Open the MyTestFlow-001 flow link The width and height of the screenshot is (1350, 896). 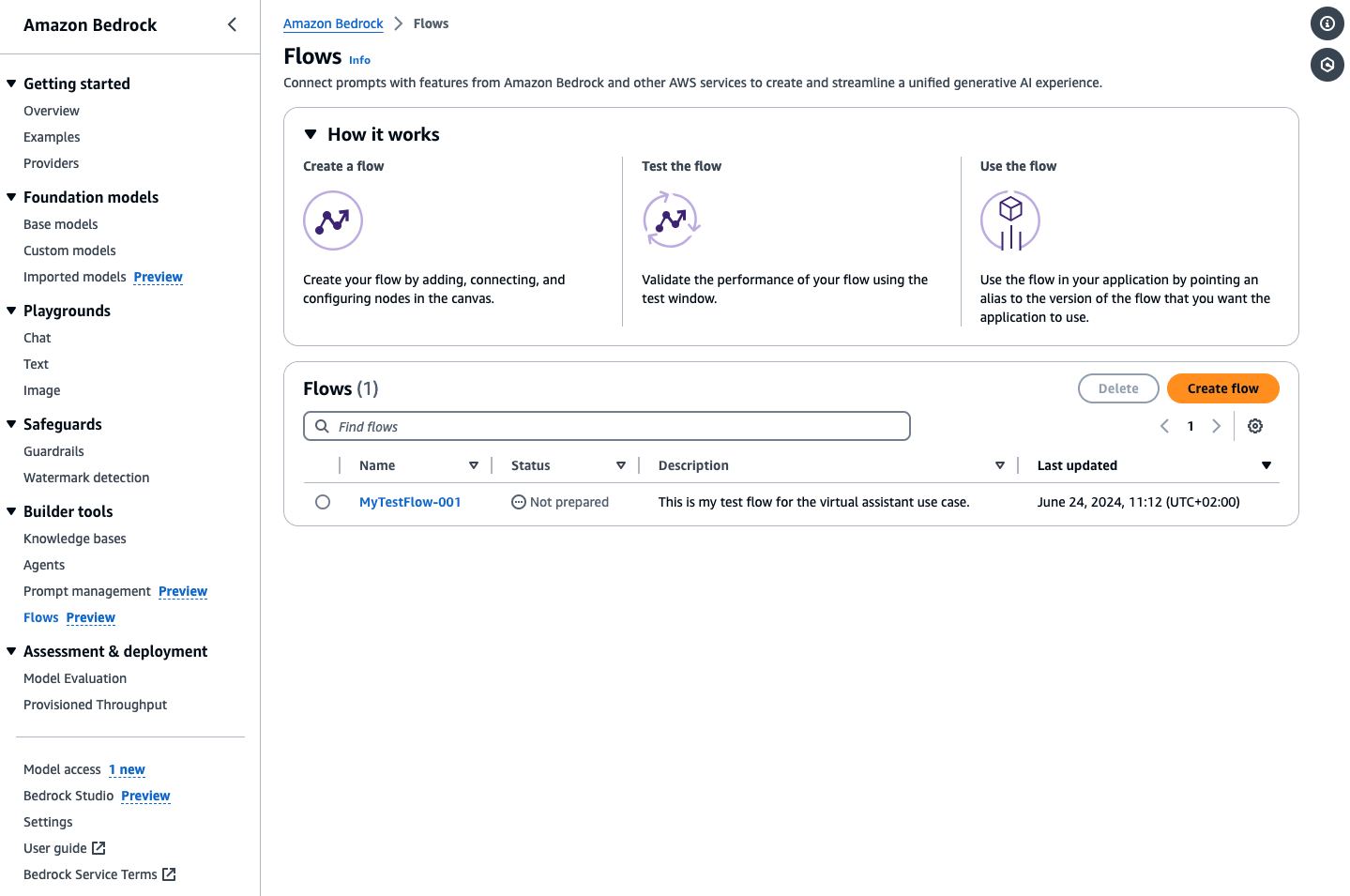point(410,502)
